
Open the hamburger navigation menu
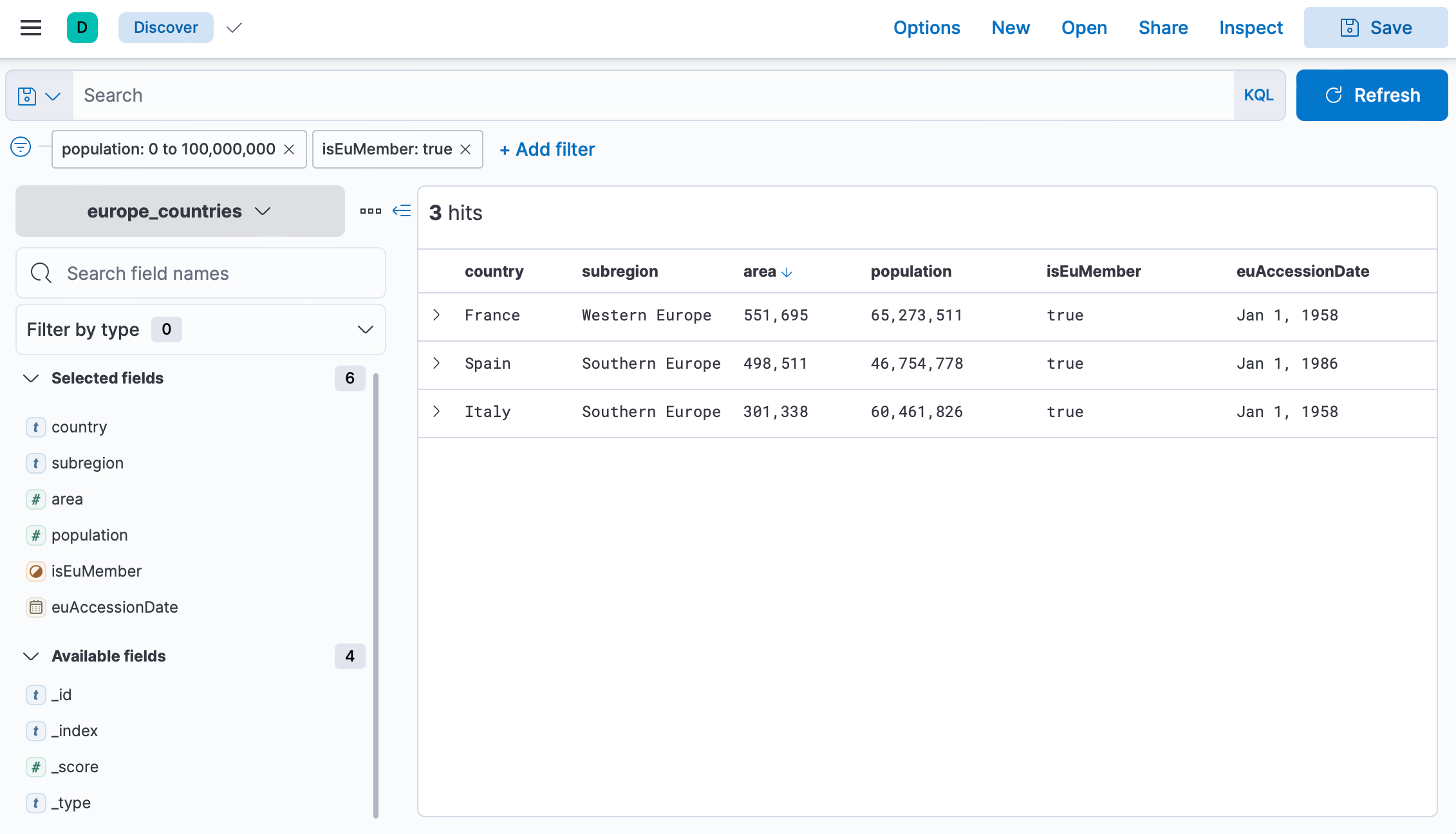pyautogui.click(x=30, y=28)
